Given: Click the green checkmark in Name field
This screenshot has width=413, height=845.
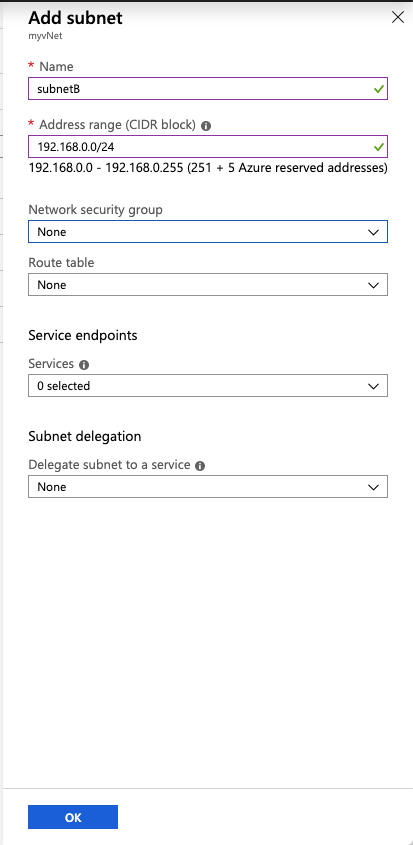Looking at the screenshot, I should 379,88.
